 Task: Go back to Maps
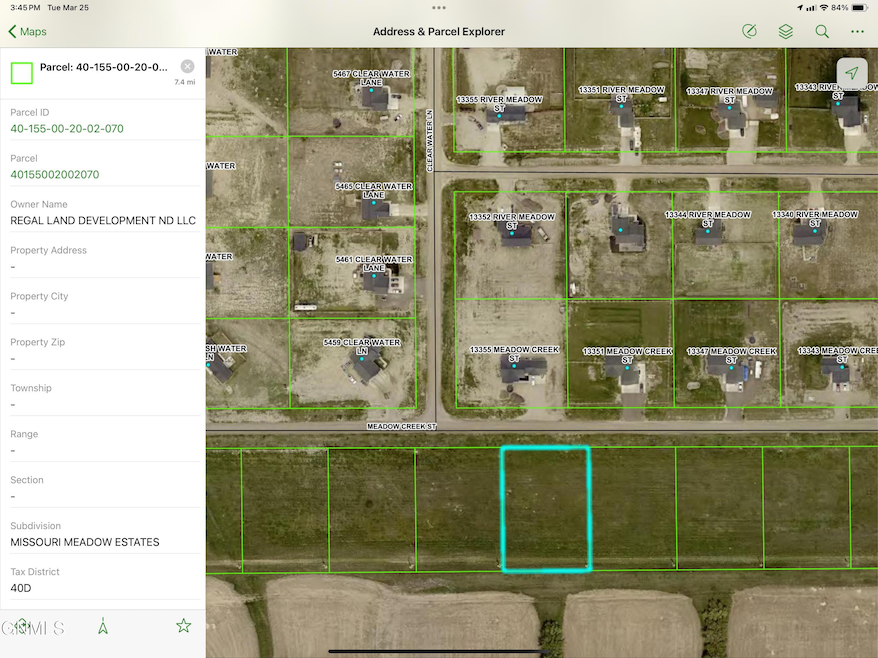click(x=26, y=31)
